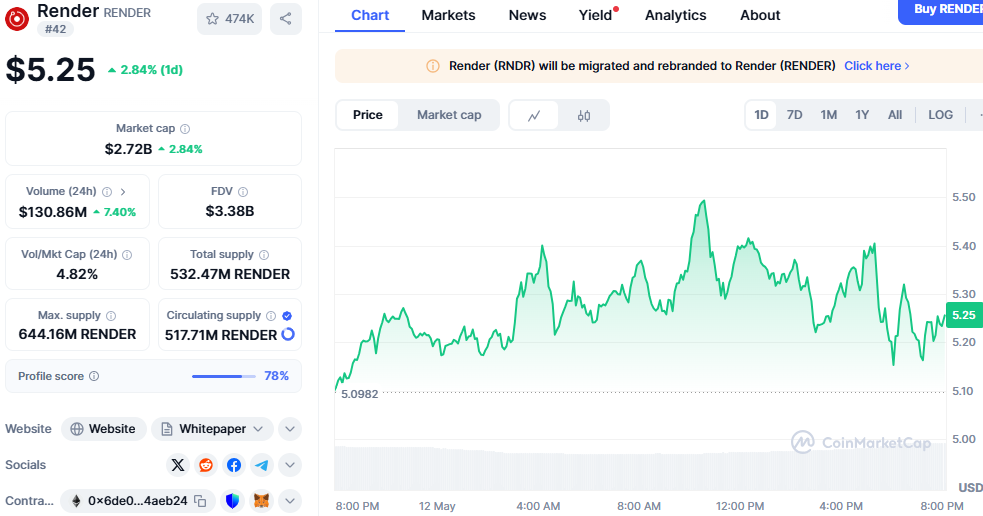Click the volume bars area
Image resolution: width=983 pixels, height=516 pixels.
click(640, 468)
